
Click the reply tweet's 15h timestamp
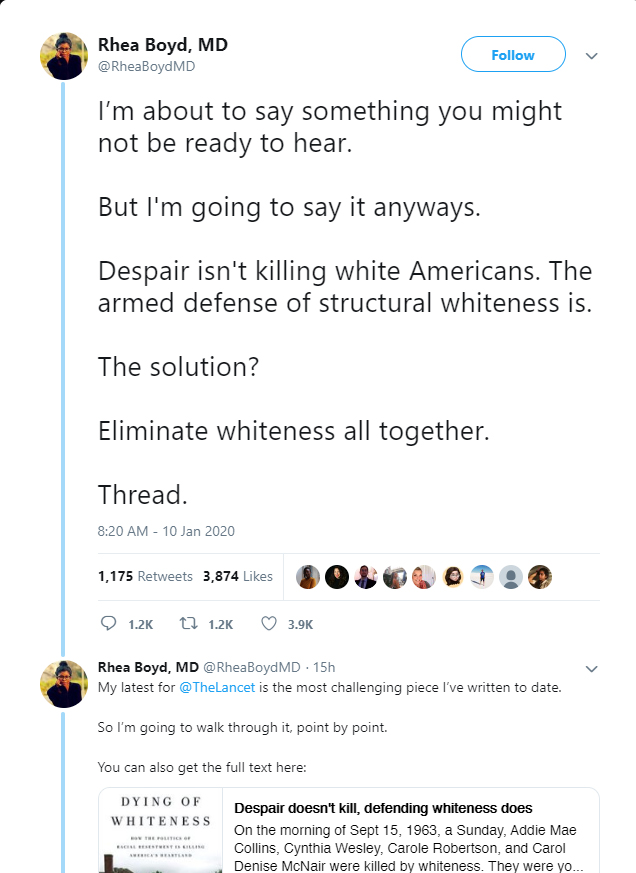click(324, 667)
